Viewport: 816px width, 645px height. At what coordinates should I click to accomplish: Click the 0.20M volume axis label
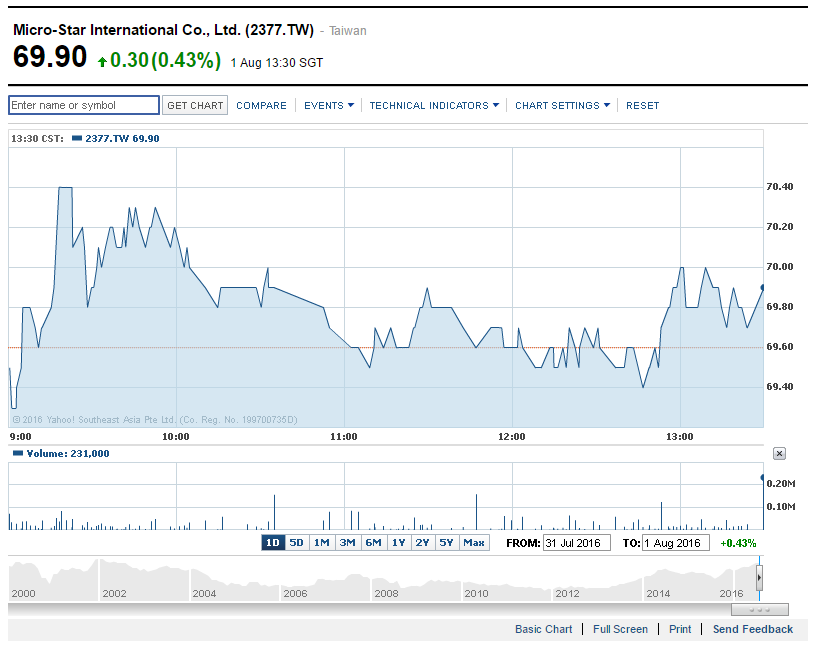tap(781, 484)
